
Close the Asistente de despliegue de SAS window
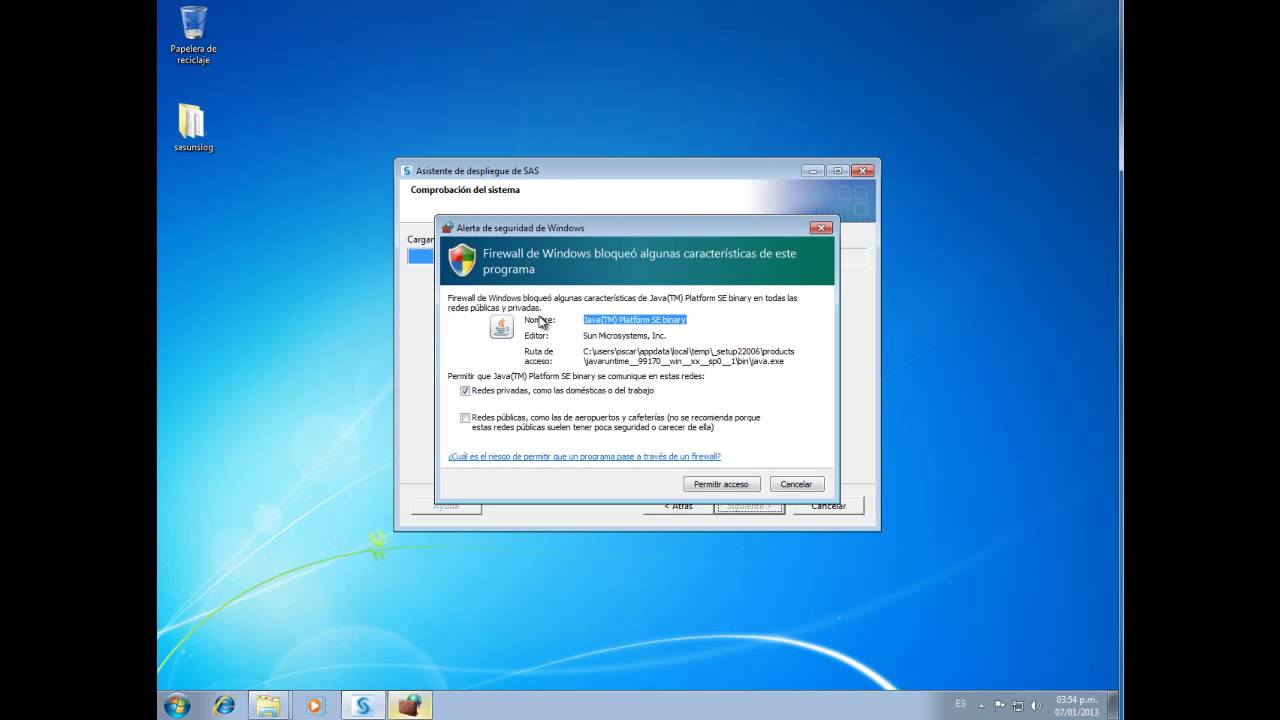(863, 171)
